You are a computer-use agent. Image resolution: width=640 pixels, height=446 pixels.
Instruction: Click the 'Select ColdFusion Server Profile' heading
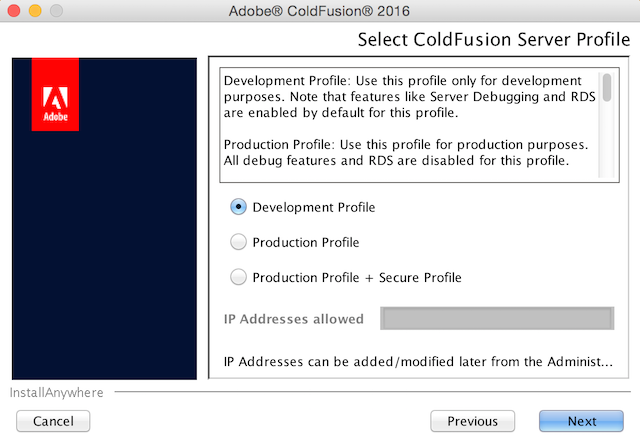(494, 40)
